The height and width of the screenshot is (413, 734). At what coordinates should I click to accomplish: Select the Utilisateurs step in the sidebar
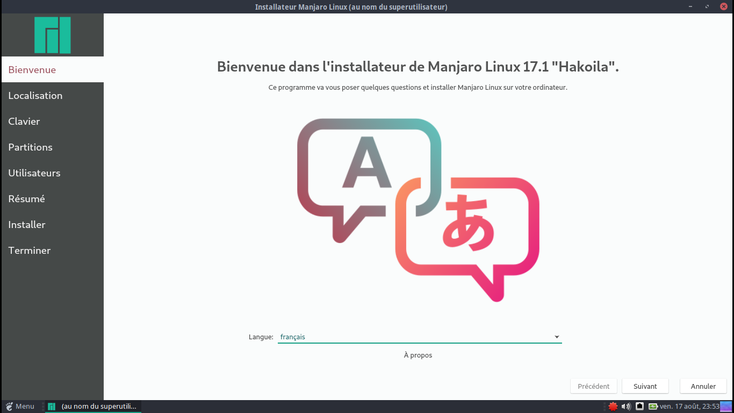(52, 173)
